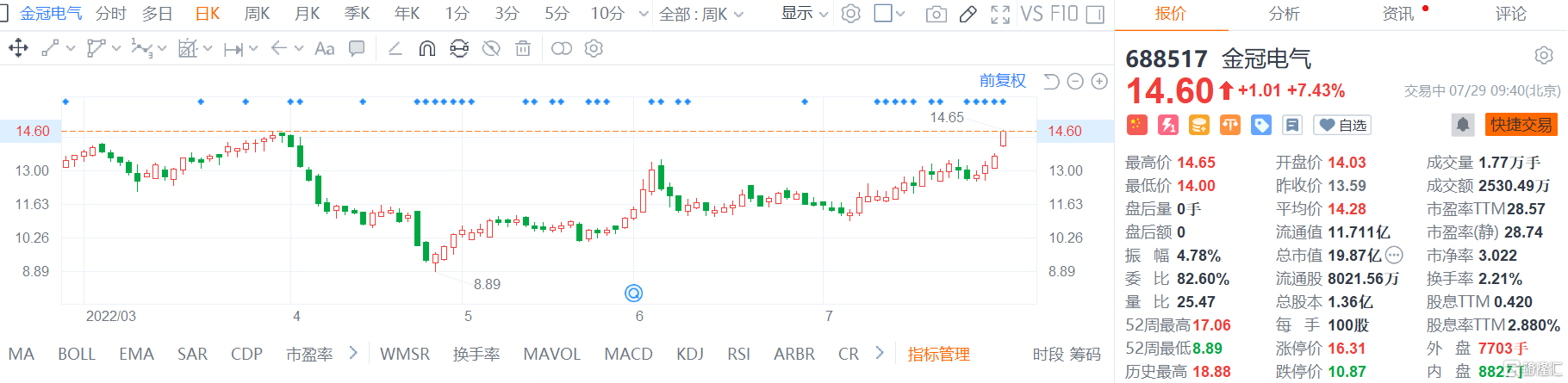Open the 全部:周K dropdown
1568x383 pixels.
pos(701,14)
